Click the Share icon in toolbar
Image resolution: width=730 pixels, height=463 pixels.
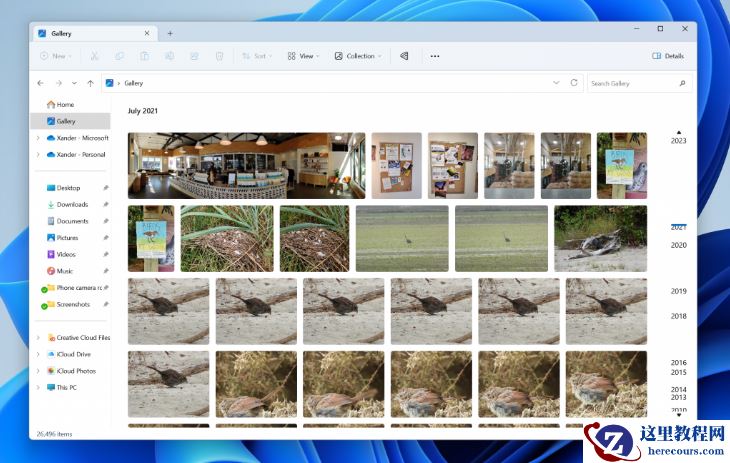coord(194,56)
